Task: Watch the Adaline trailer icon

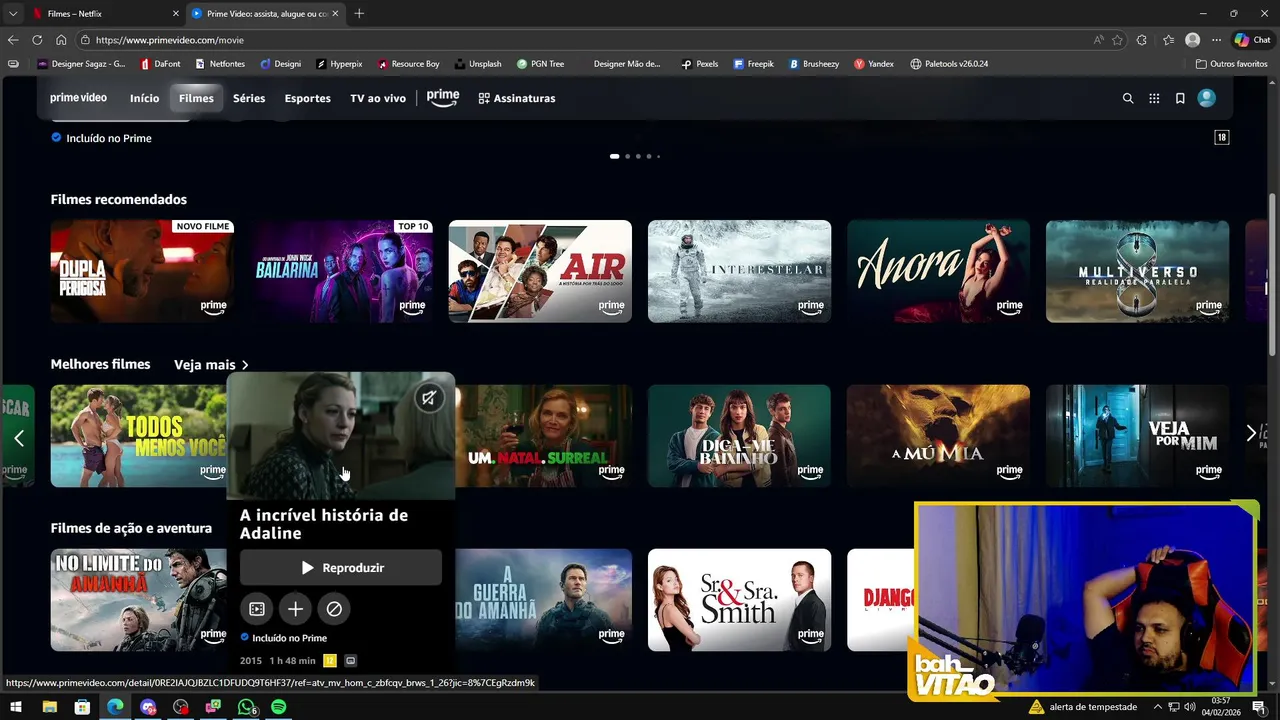Action: 257,608
